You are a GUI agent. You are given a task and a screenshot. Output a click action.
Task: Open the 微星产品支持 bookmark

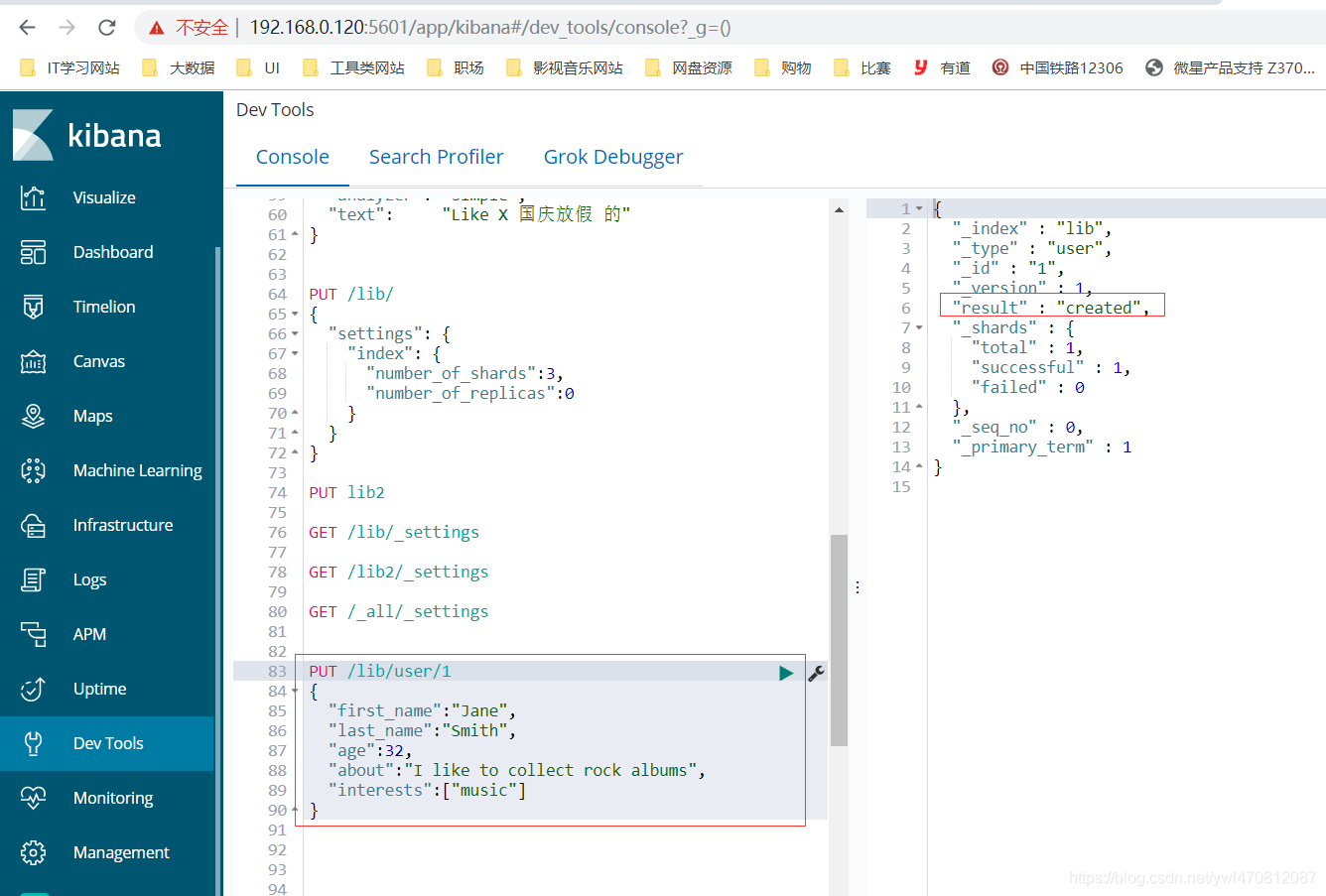pos(1230,67)
